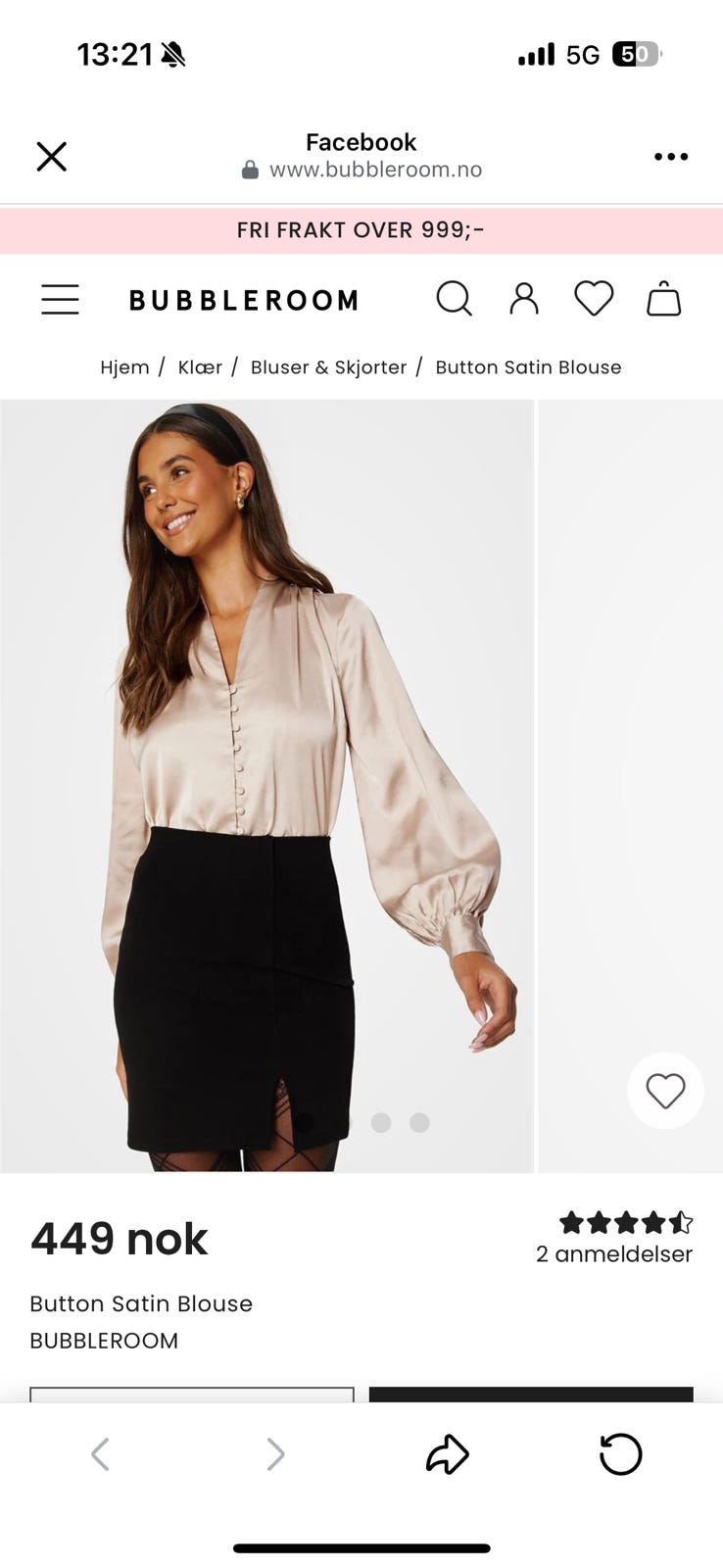Open the shopping bag icon

[x=663, y=299]
